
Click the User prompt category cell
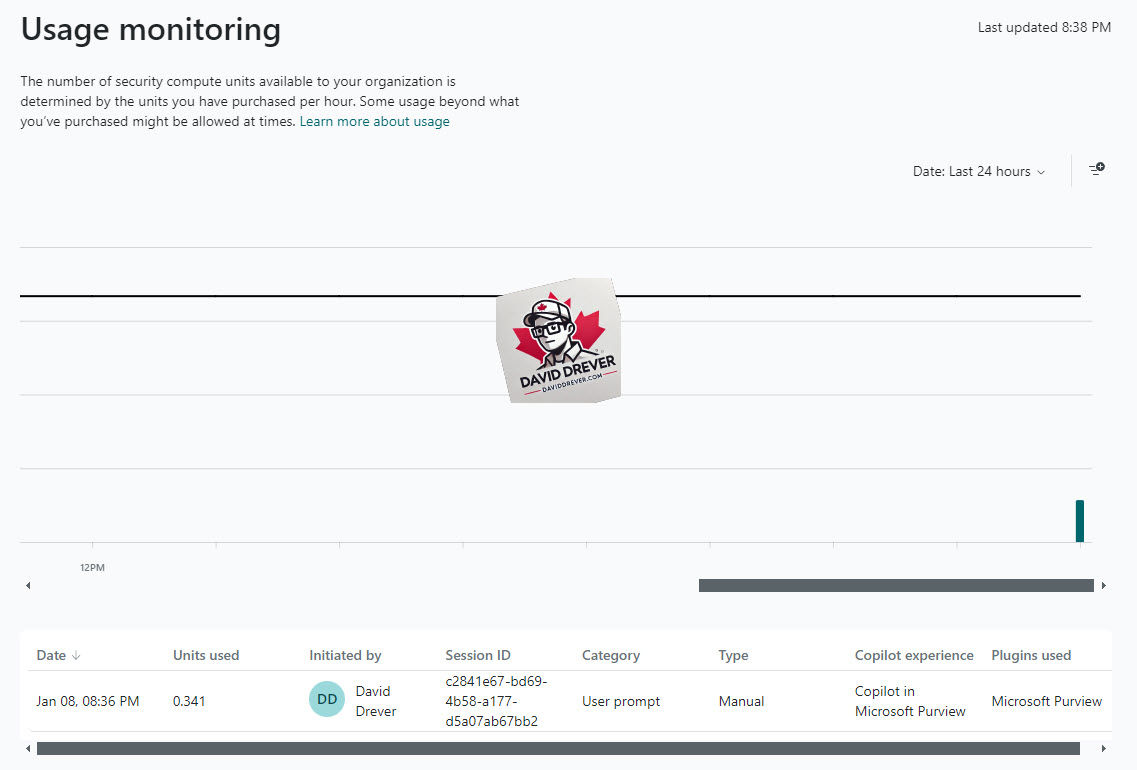tap(621, 701)
